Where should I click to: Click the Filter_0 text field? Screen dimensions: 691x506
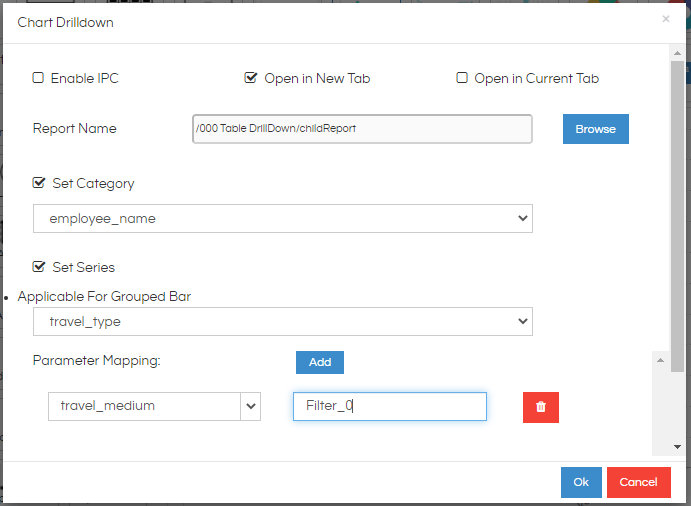[390, 406]
